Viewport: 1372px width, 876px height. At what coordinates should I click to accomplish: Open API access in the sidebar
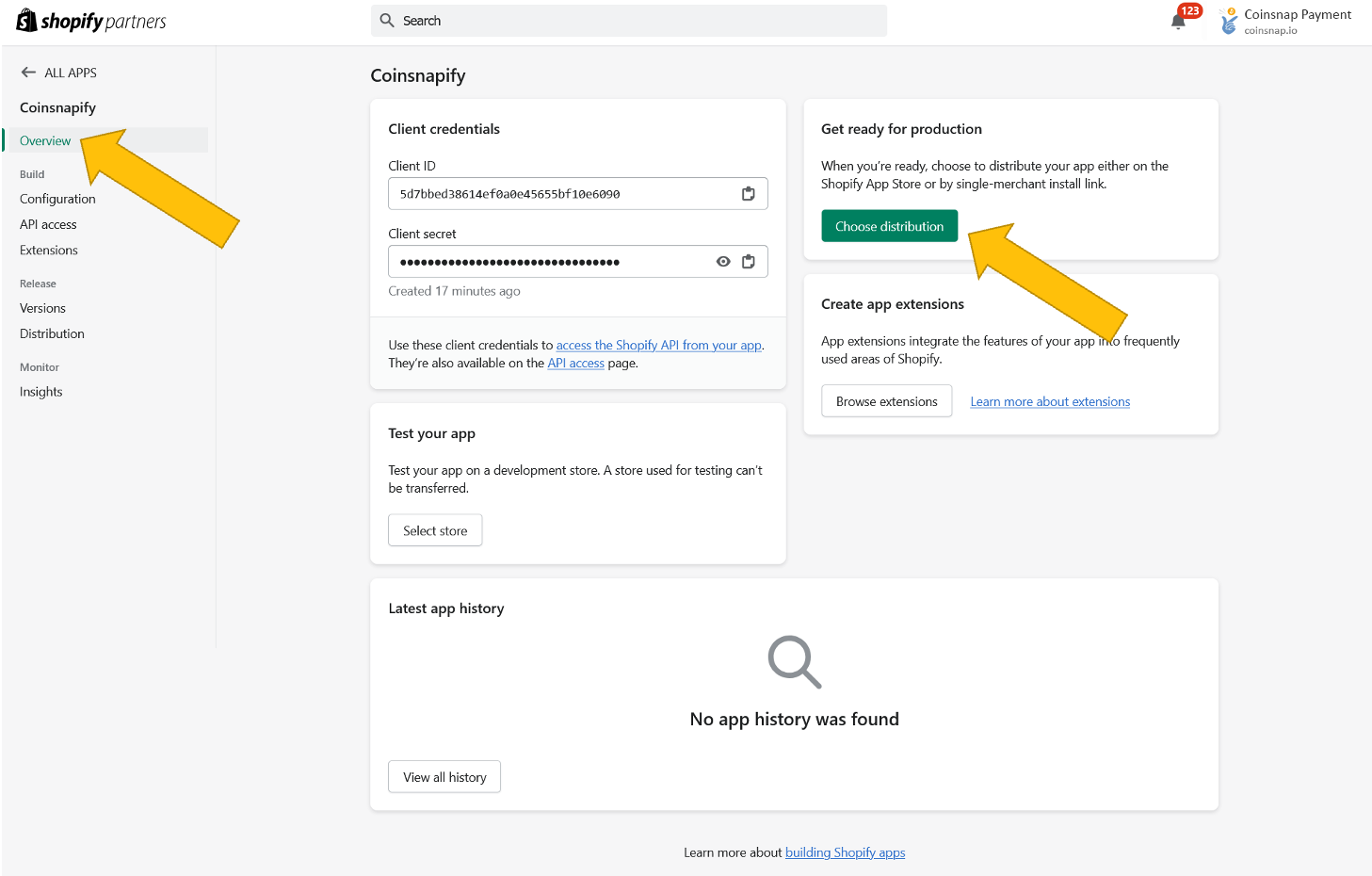click(x=48, y=224)
